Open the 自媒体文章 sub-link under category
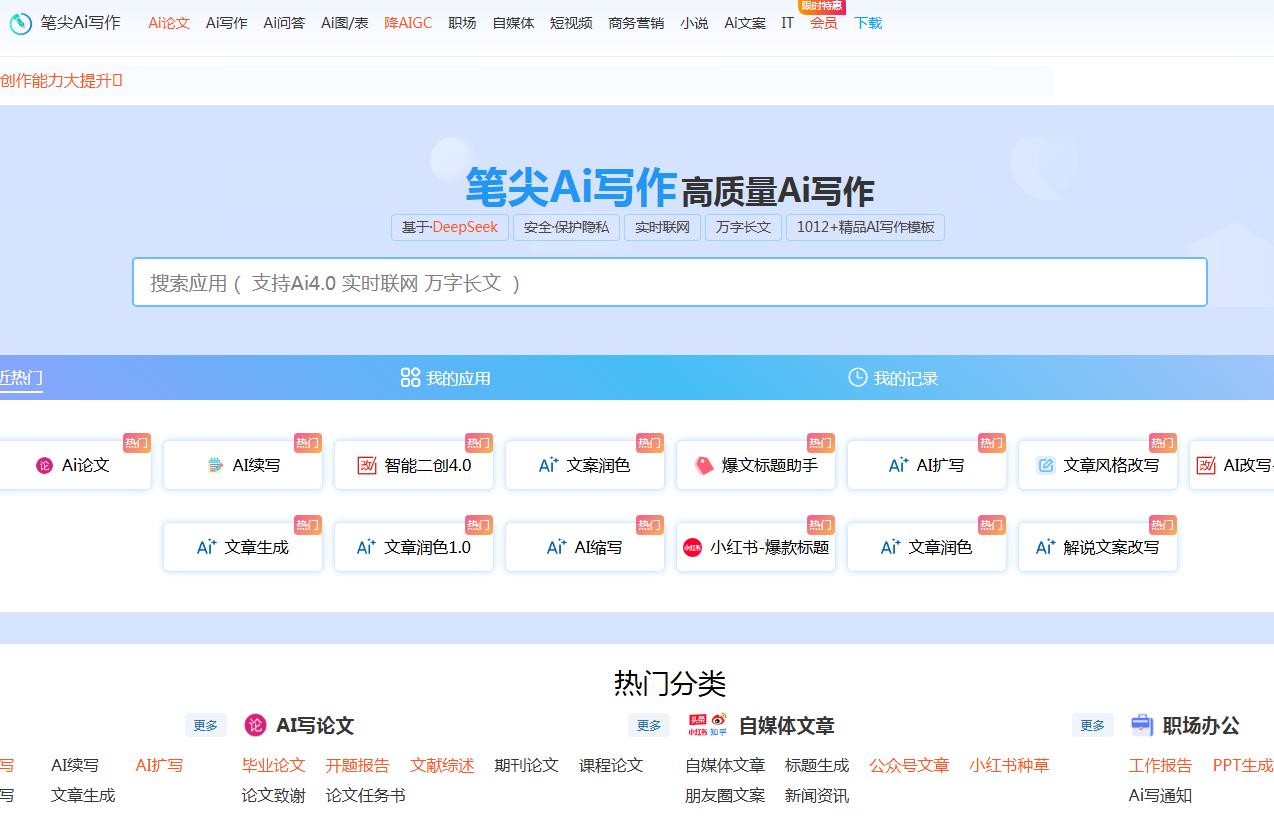 tap(725, 765)
